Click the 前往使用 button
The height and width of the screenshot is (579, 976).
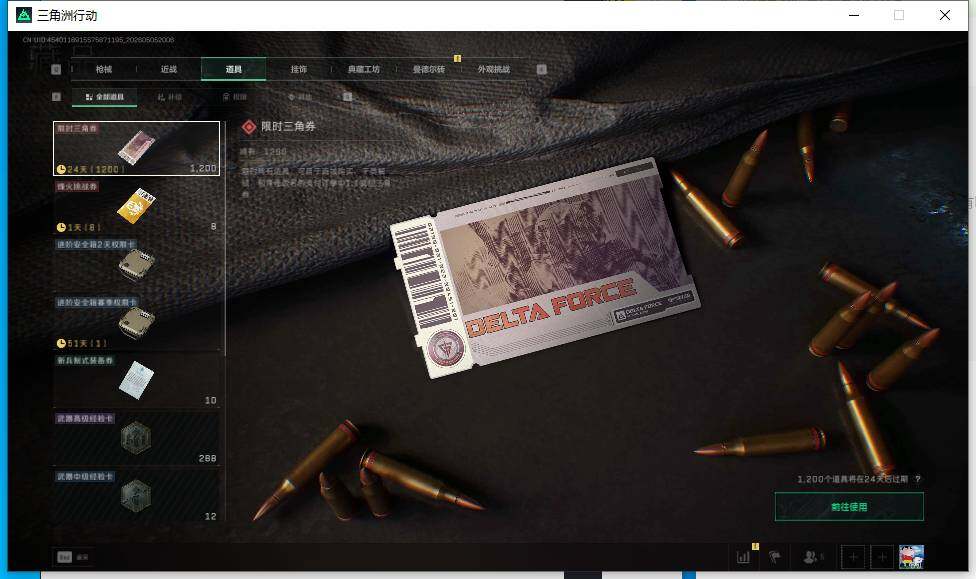click(x=849, y=507)
